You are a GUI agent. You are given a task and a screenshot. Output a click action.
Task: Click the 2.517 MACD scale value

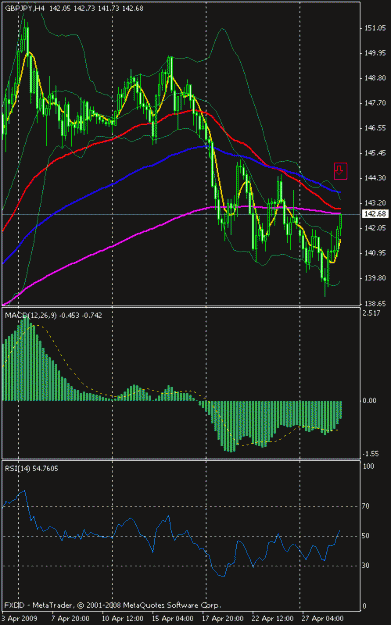[371, 313]
